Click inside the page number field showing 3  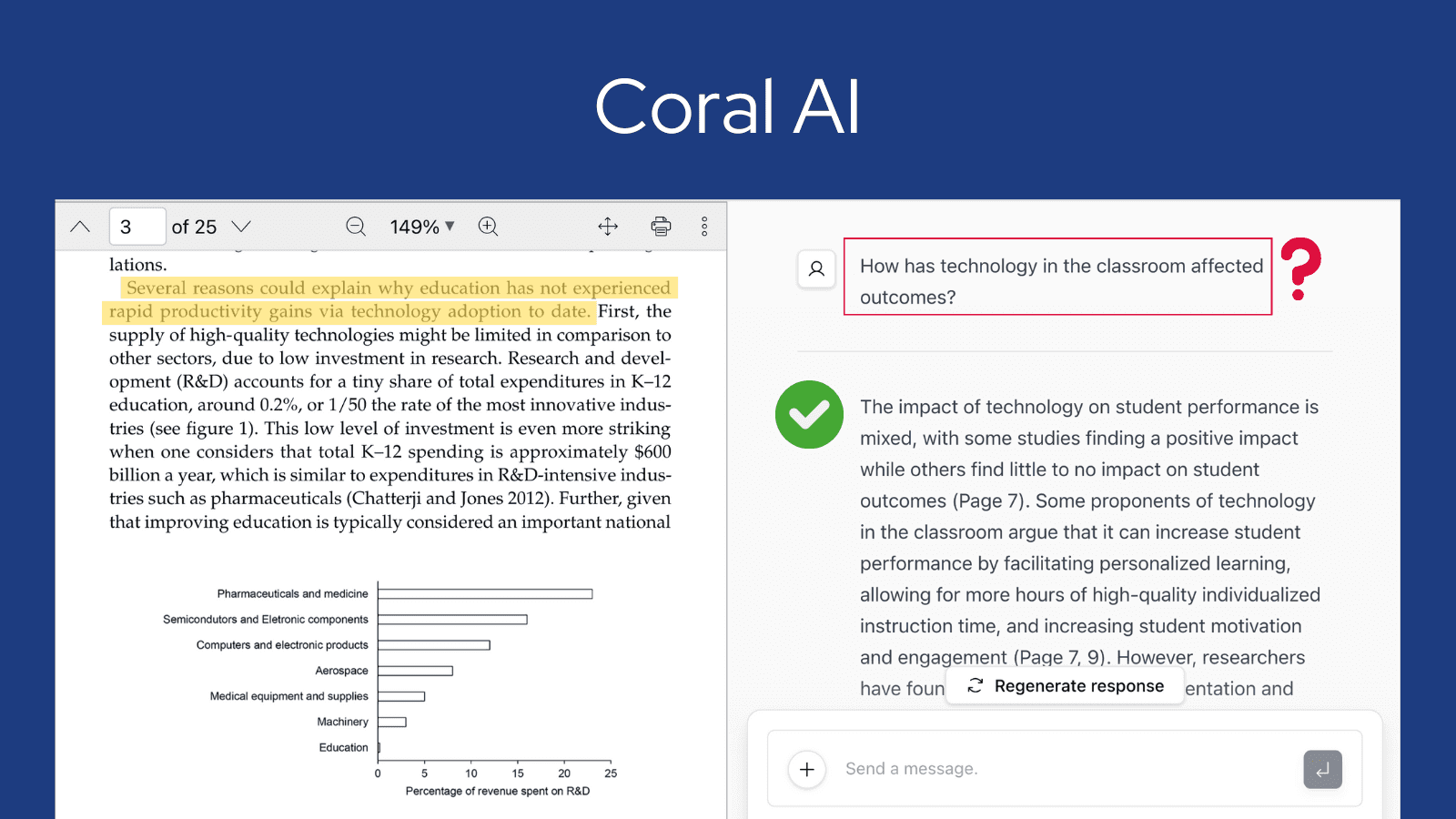pos(136,226)
